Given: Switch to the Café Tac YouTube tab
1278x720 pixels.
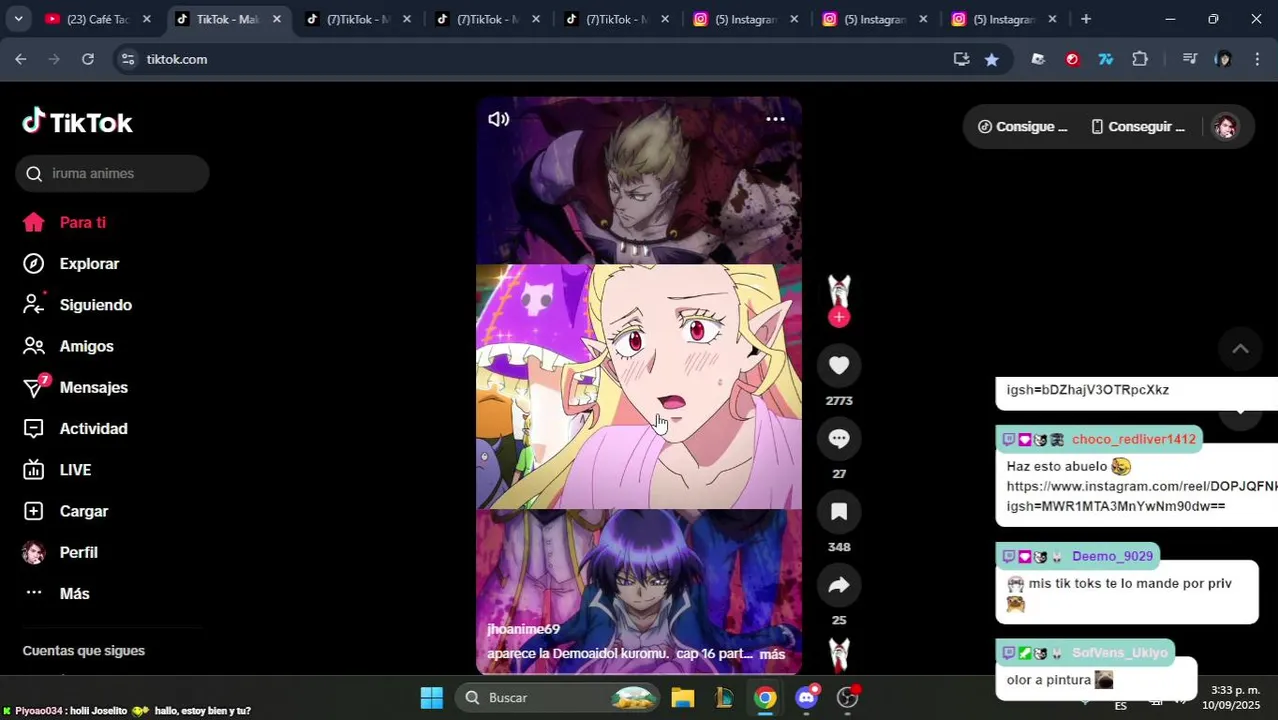Looking at the screenshot, I should point(98,19).
